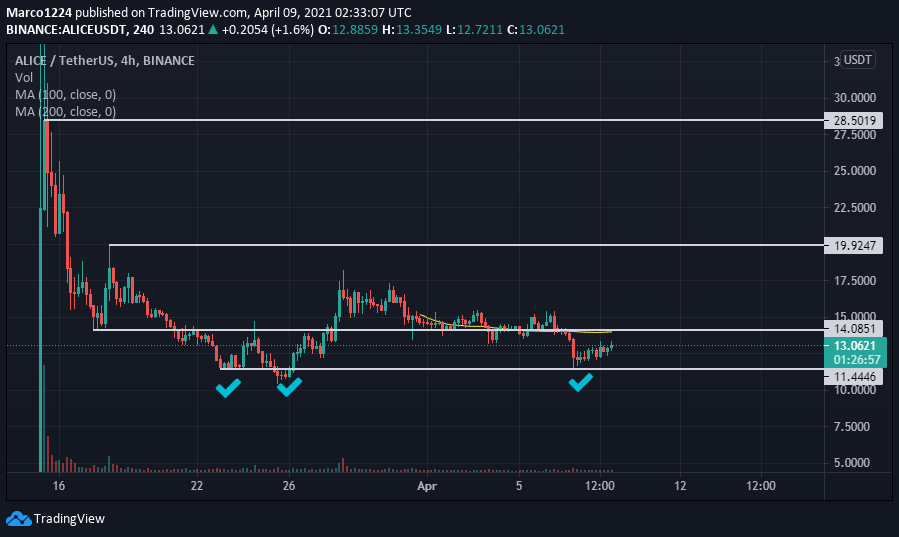Click the Apr date label on time axis
The width and height of the screenshot is (899, 537).
coord(427,486)
